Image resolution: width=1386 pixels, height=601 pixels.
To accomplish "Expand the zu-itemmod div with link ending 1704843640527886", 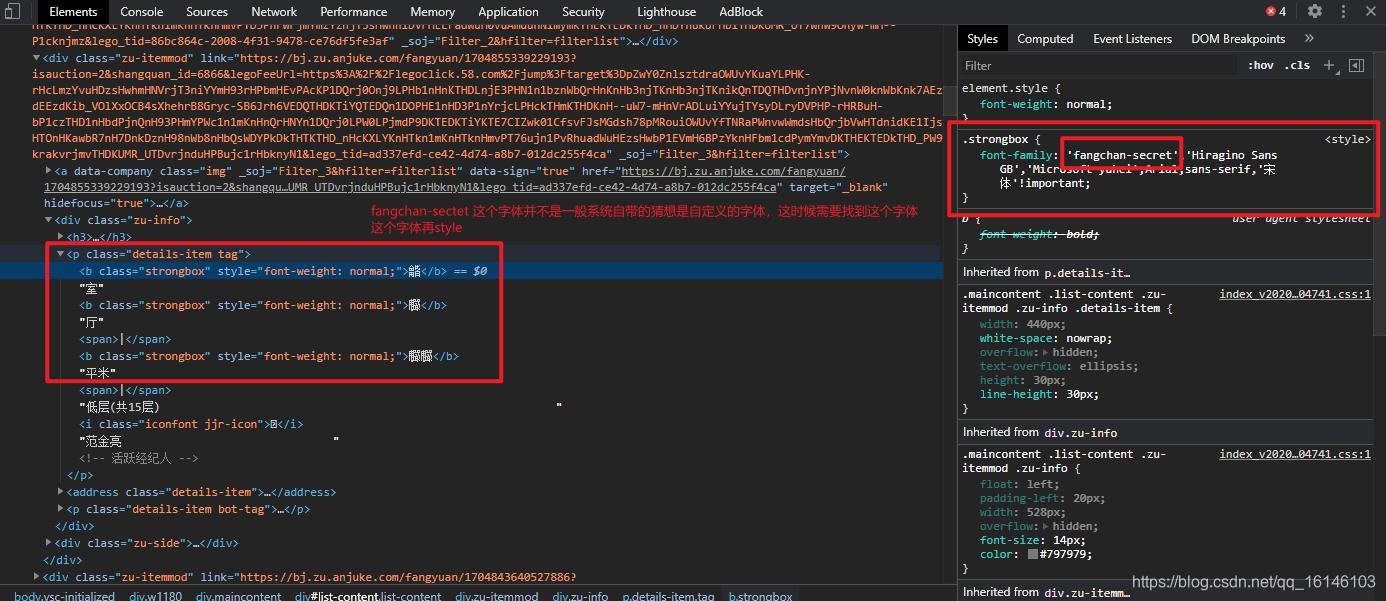I will coord(36,577).
